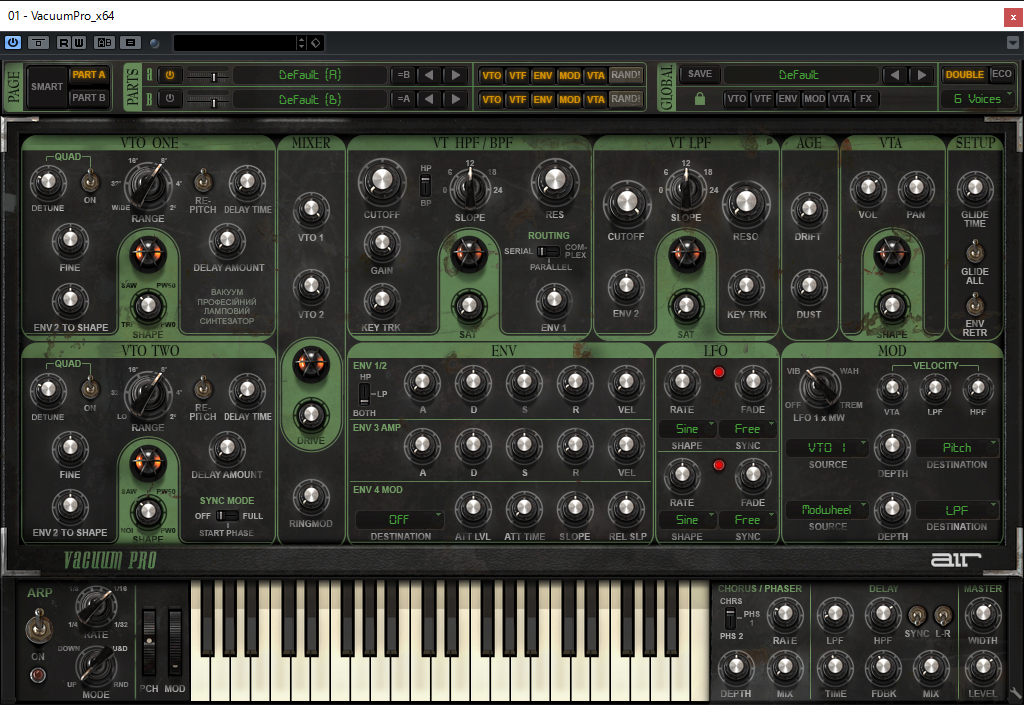Toggle the ARP ON switch
The height and width of the screenshot is (705, 1024).
(x=39, y=627)
